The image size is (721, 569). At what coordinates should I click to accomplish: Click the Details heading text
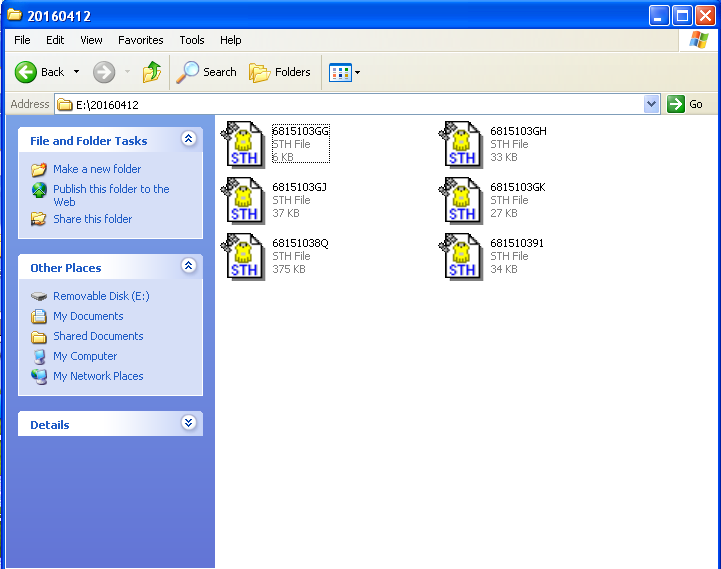pyautogui.click(x=50, y=425)
